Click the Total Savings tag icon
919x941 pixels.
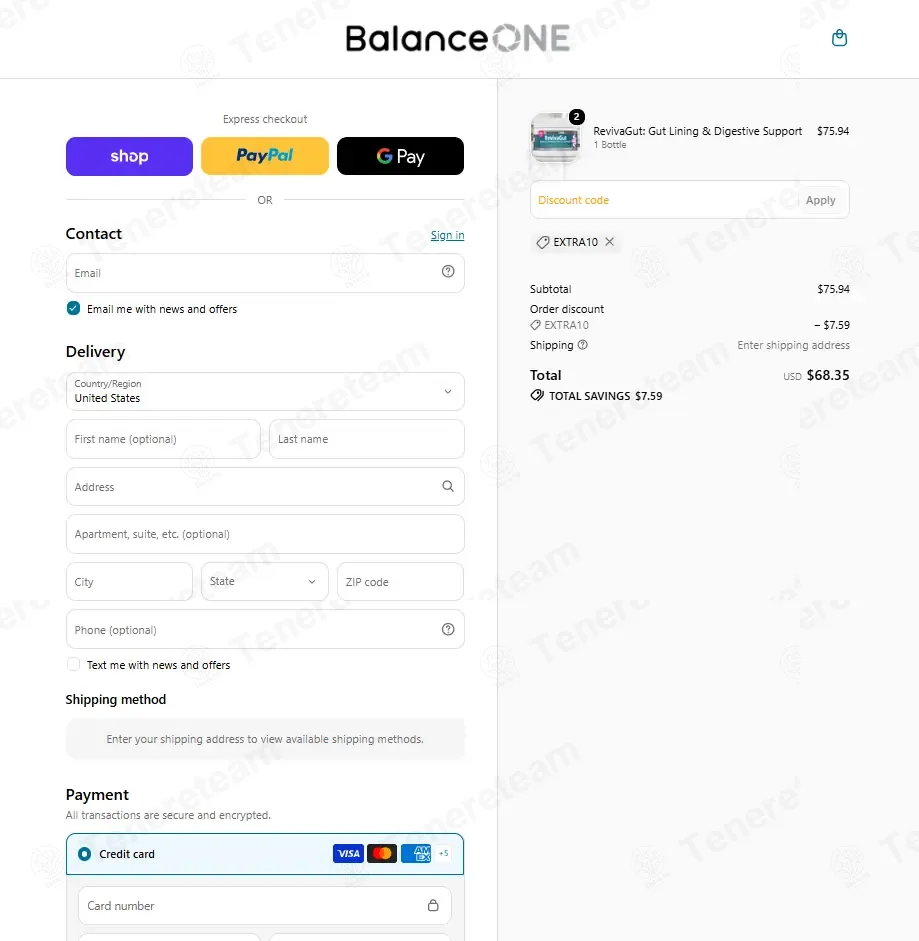point(537,395)
